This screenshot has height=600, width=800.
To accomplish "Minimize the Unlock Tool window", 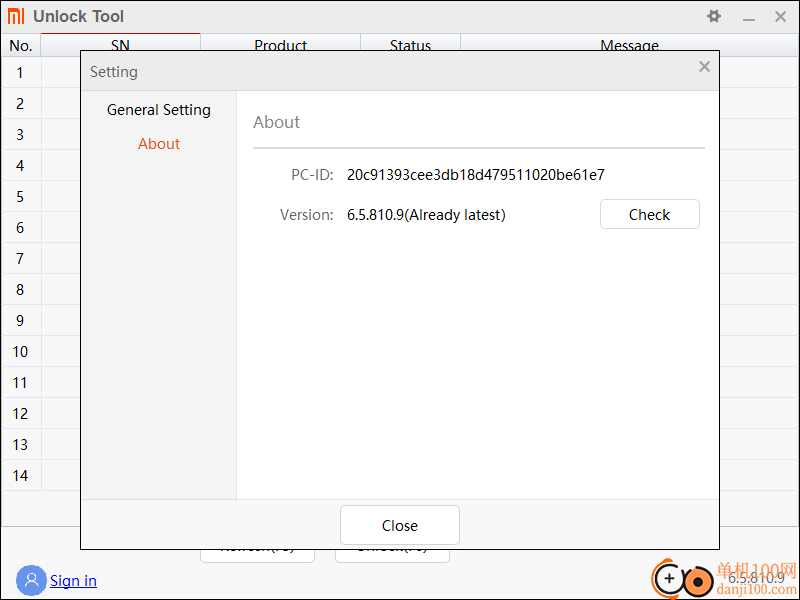I will point(748,18).
